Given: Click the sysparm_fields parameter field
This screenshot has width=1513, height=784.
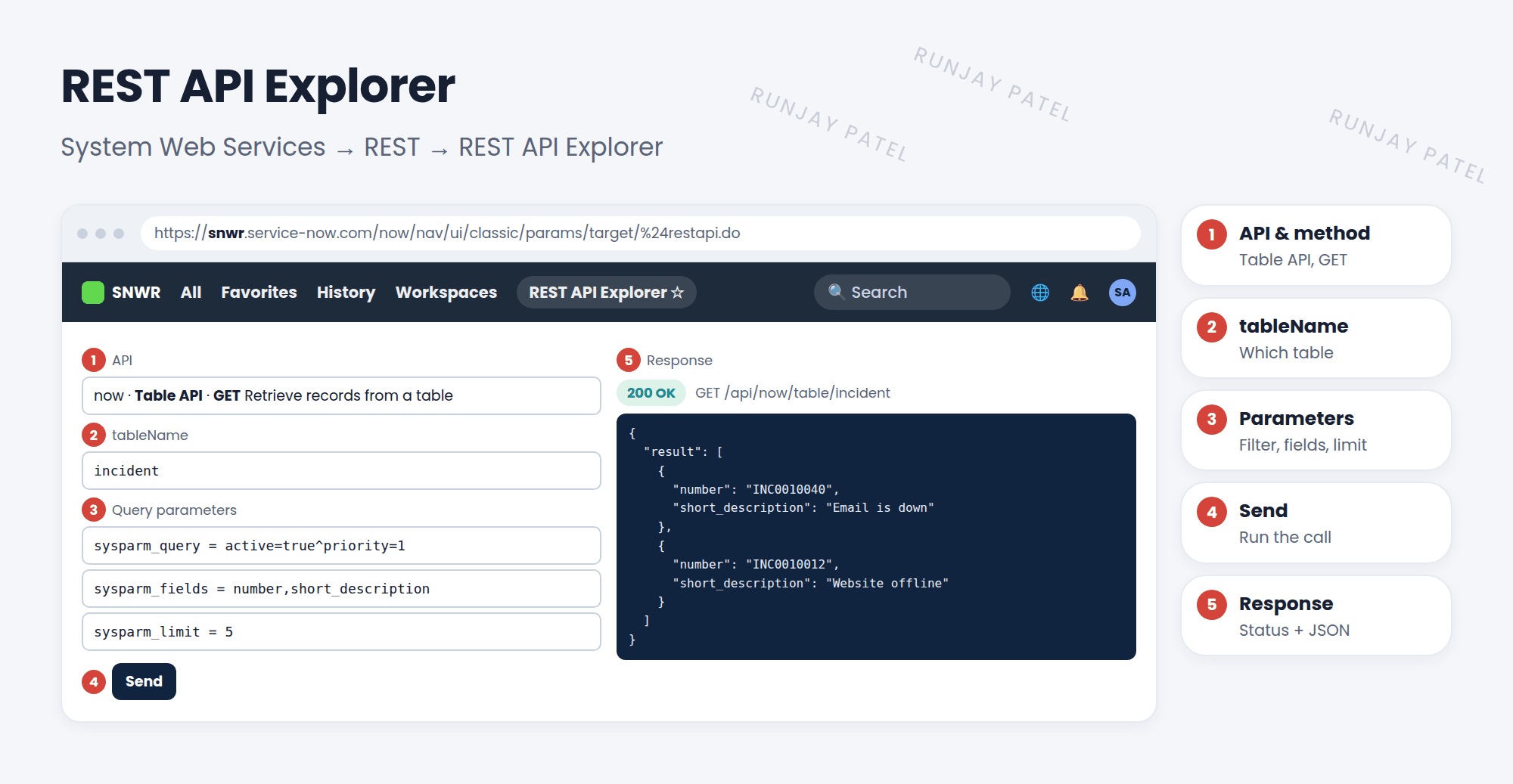Looking at the screenshot, I should pyautogui.click(x=341, y=588).
